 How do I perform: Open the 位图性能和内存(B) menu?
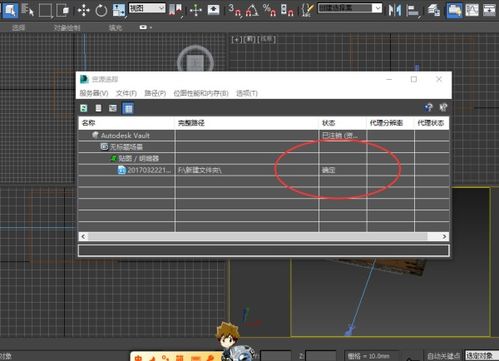pyautogui.click(x=201, y=93)
